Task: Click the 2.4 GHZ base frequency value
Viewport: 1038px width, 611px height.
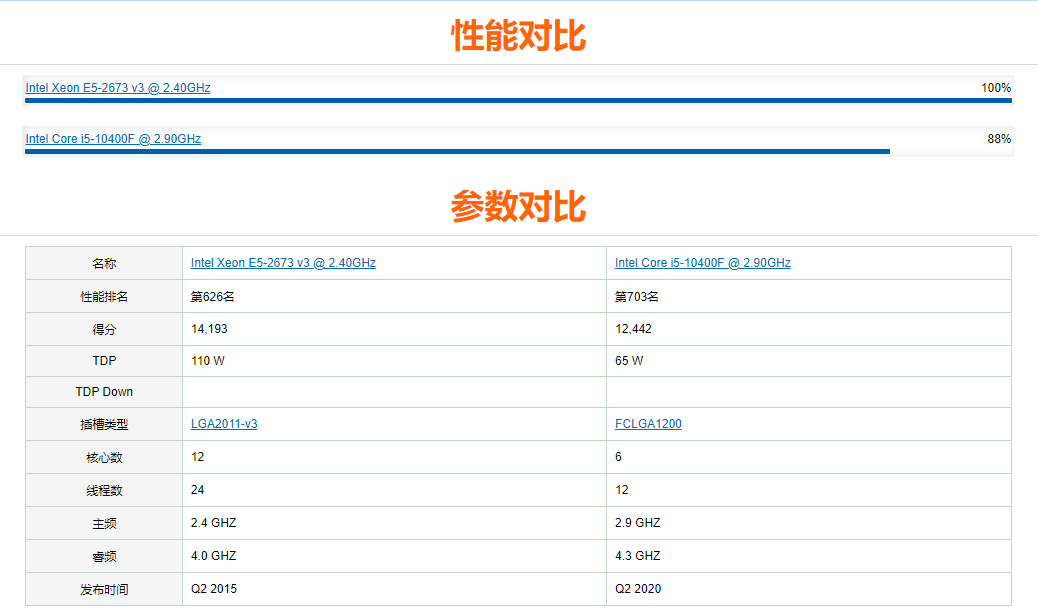Action: point(213,523)
